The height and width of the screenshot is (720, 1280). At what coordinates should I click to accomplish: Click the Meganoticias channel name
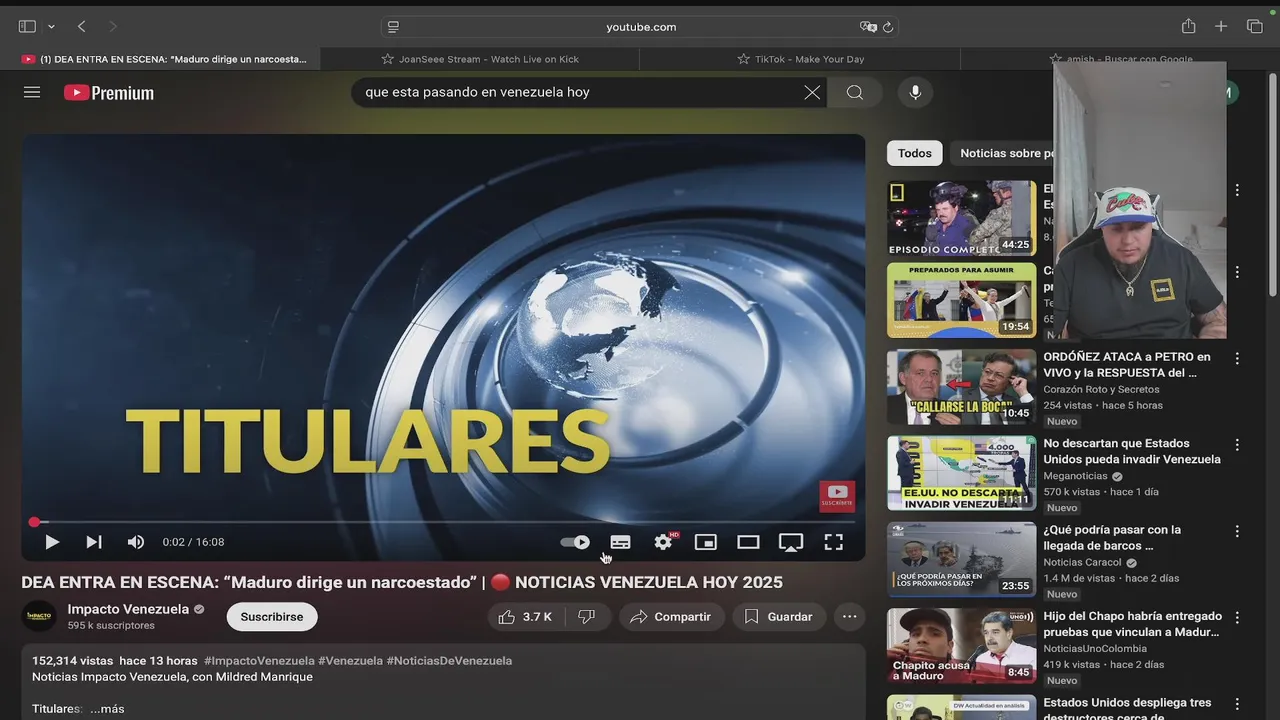tap(1076, 476)
